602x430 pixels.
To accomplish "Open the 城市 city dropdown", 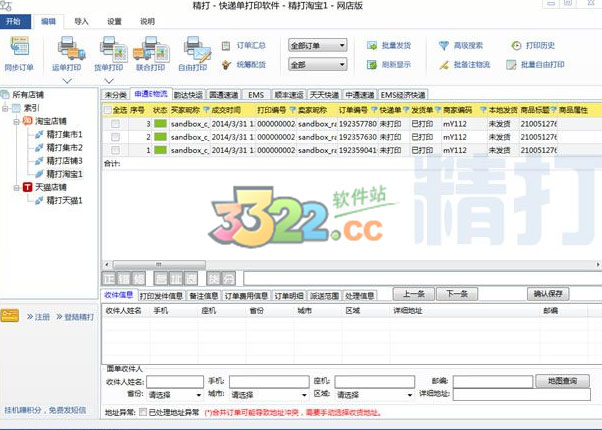I will (x=269, y=395).
